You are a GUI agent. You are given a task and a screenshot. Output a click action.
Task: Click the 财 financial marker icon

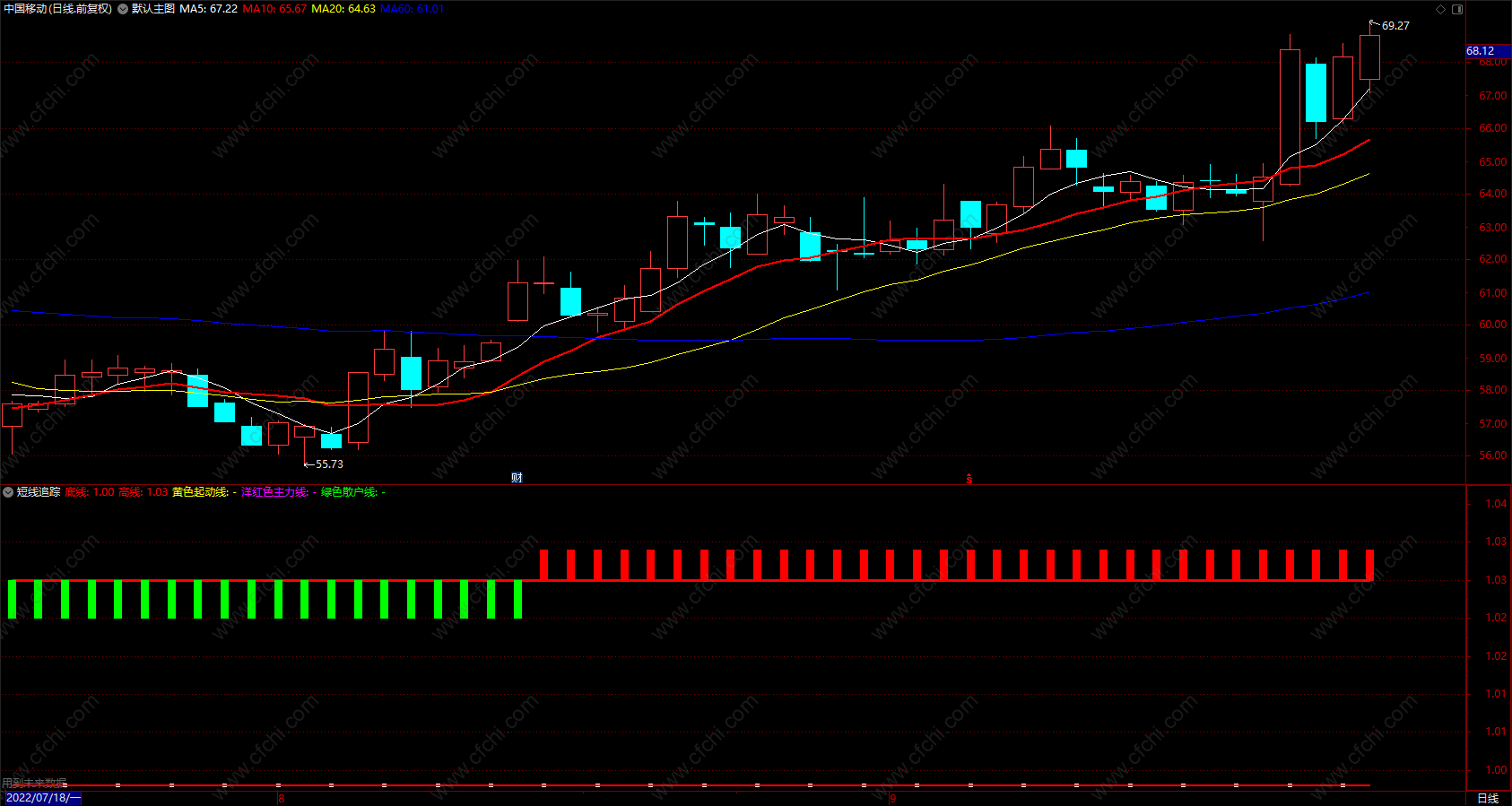click(517, 478)
